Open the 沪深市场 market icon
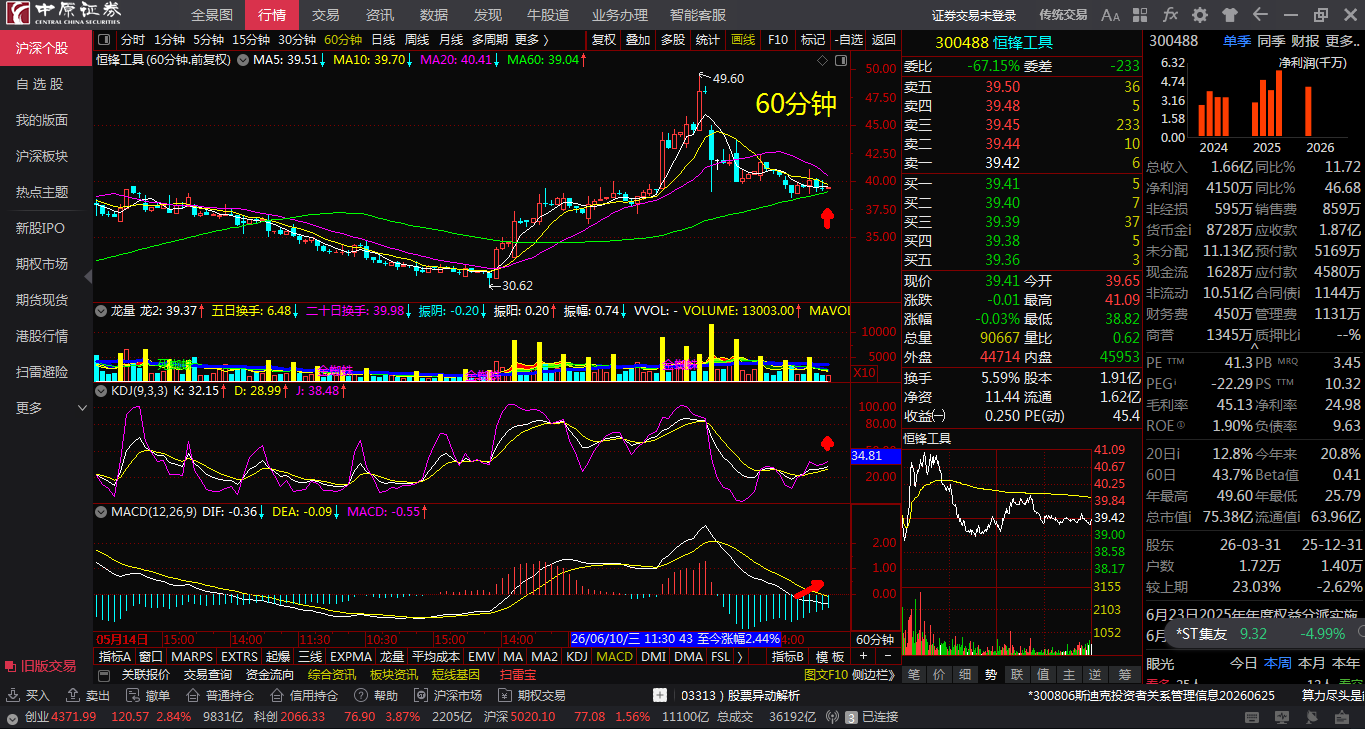The width and height of the screenshot is (1365, 729). pyautogui.click(x=422, y=695)
